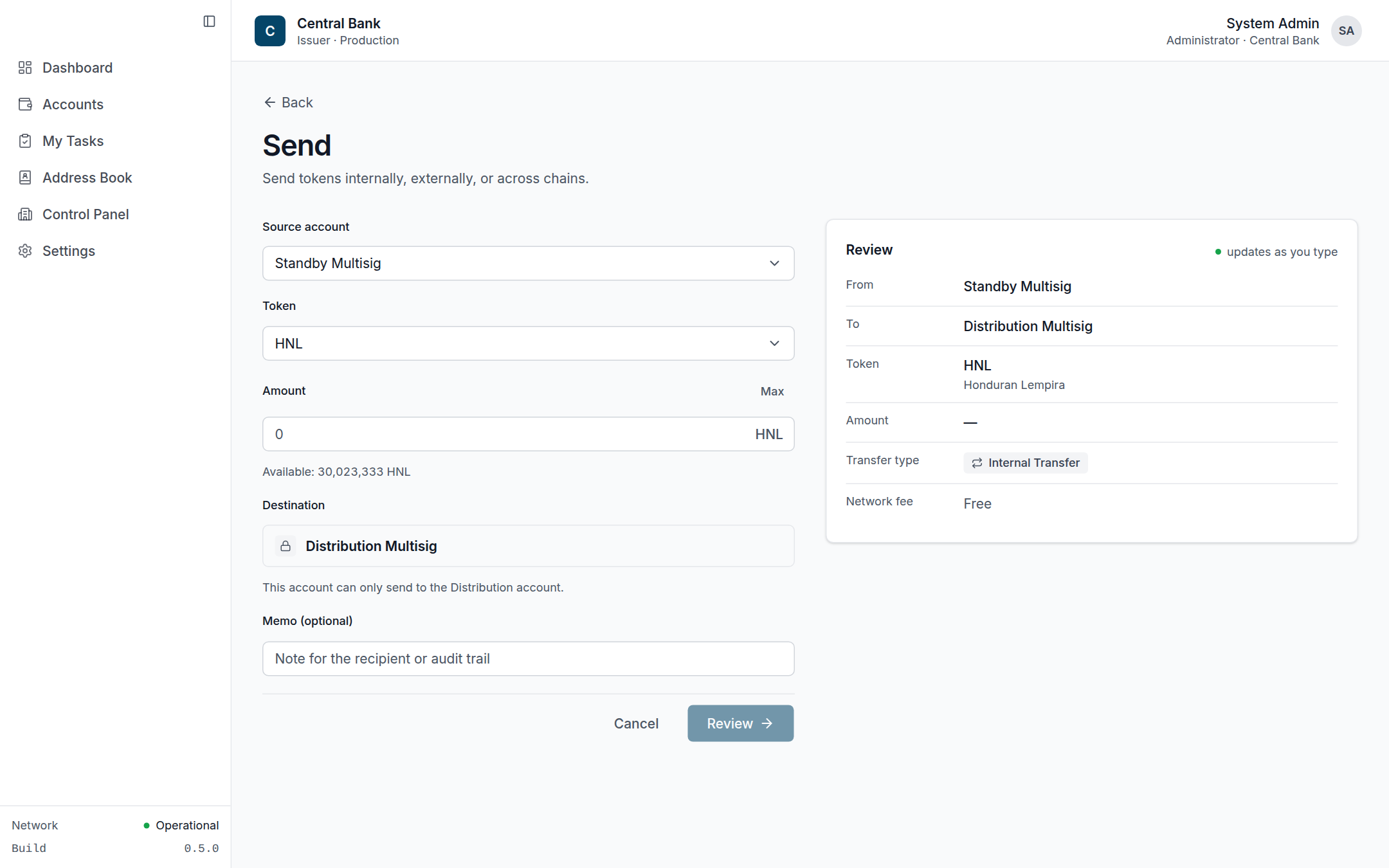Screen dimensions: 1389x868
Task: Click the Control Panel building icon
Action: pyautogui.click(x=25, y=214)
